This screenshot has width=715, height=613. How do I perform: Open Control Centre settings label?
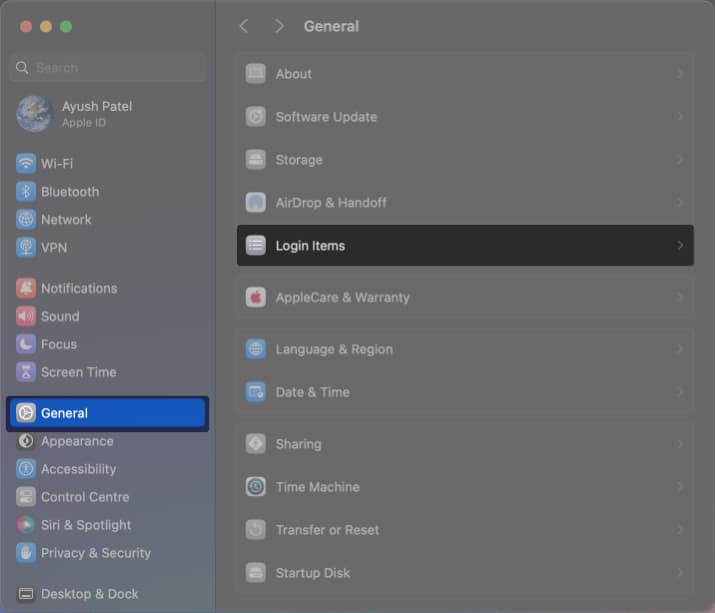pos(85,497)
